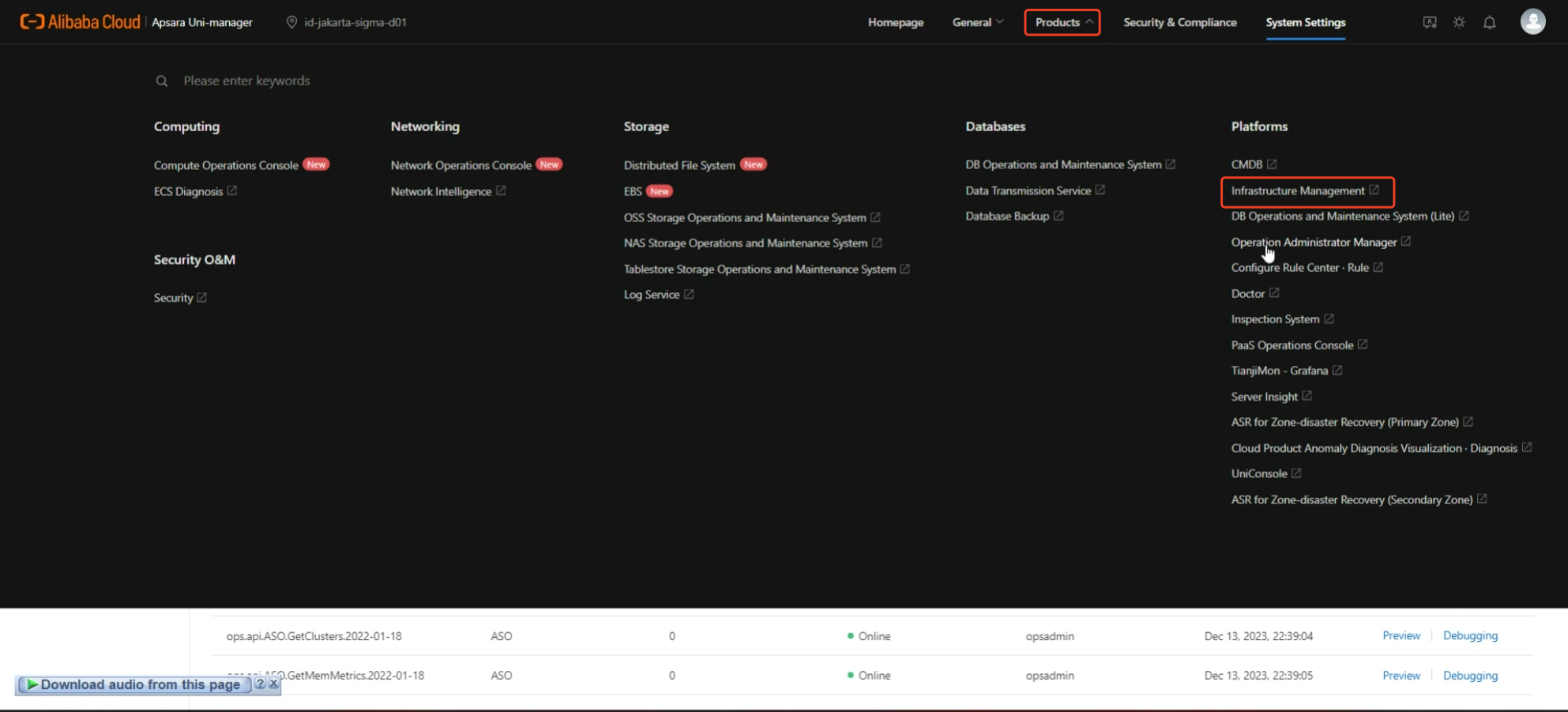Viewport: 1568px width, 712px height.
Task: Open DB Operations and Maintenance System (Lite)
Action: coord(1342,216)
